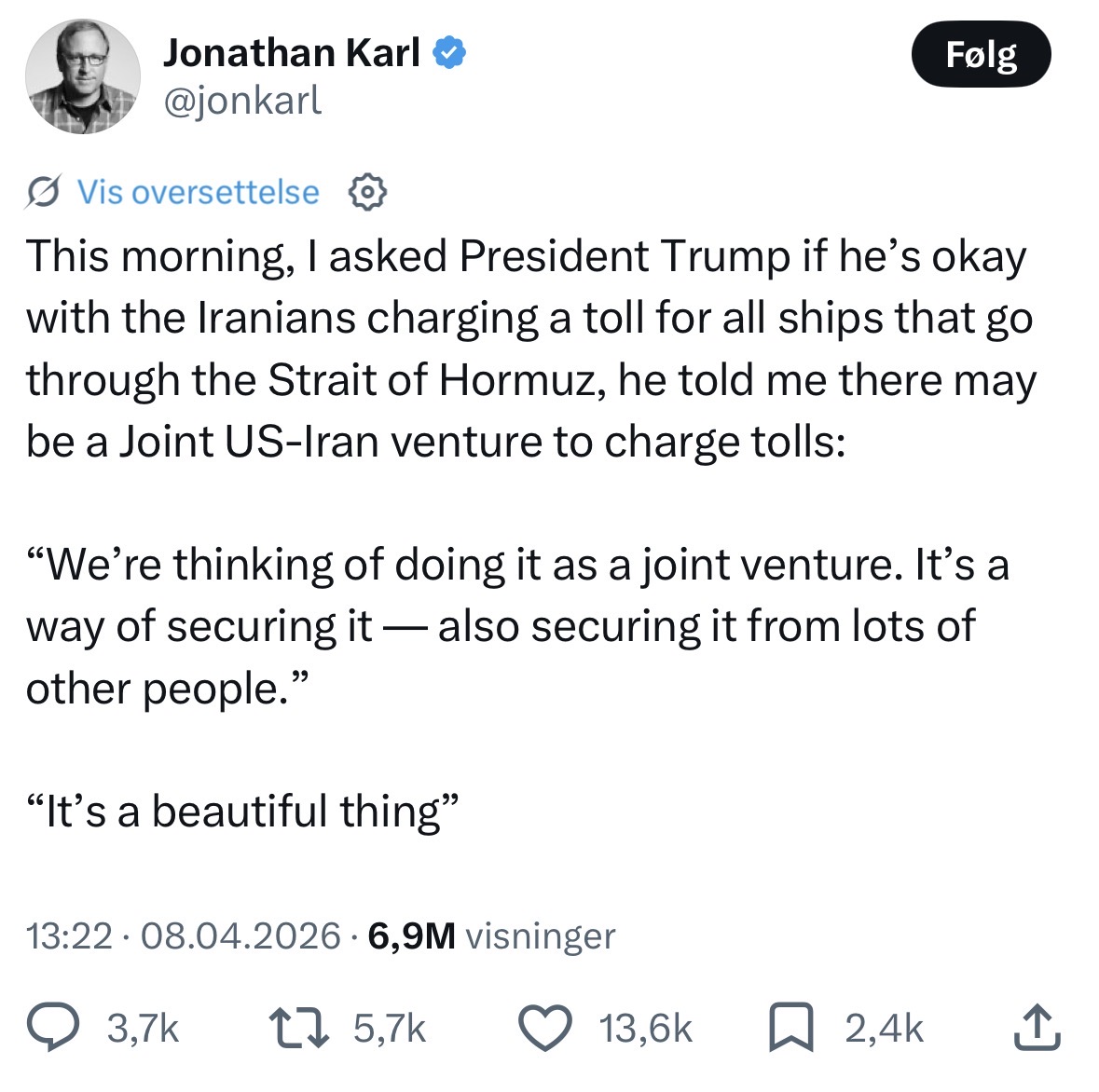Click the 2,4k bookmarks count
Image resolution: width=1099 pixels, height=1092 pixels.
884,1029
